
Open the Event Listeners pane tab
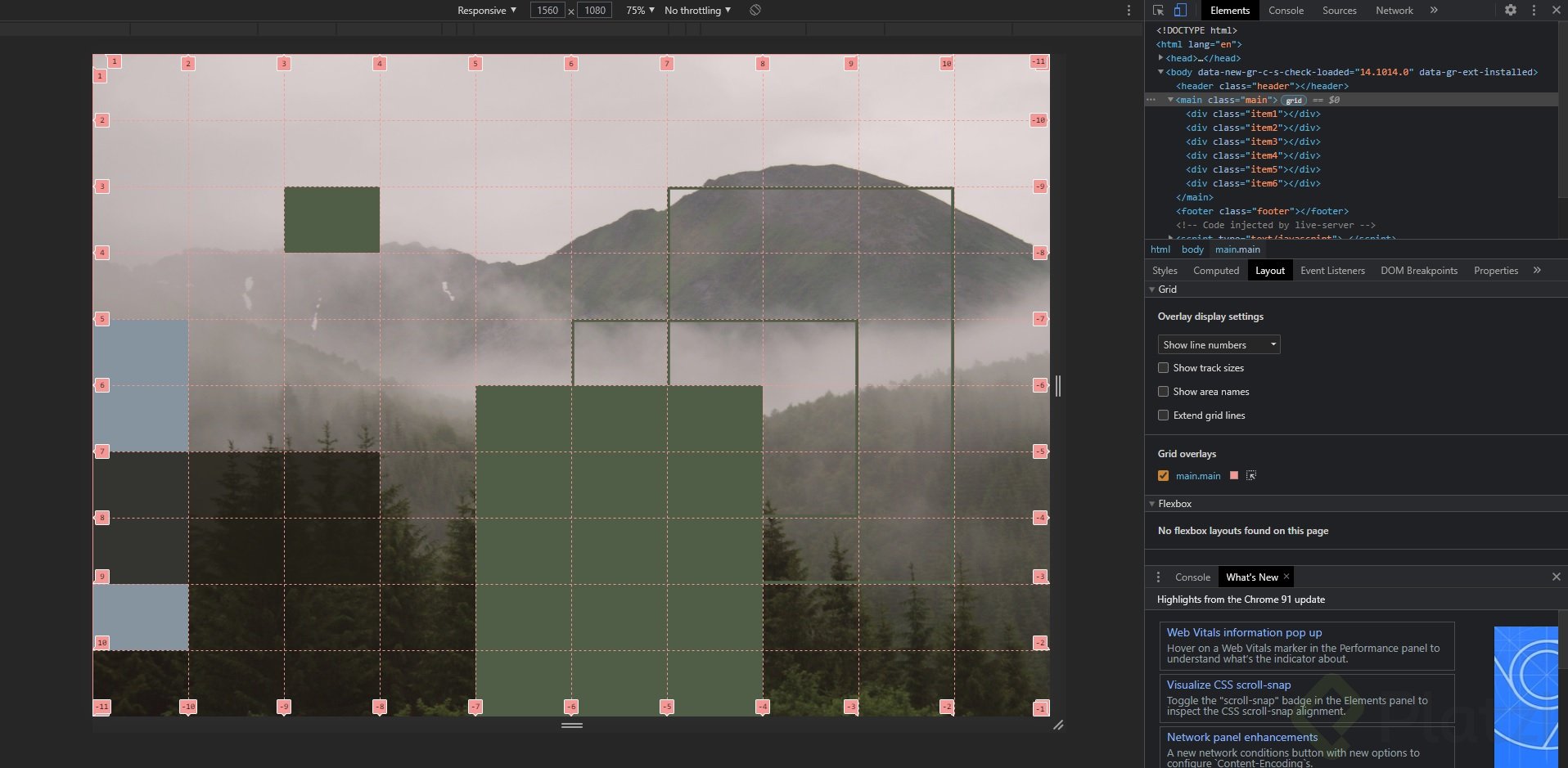(1332, 271)
